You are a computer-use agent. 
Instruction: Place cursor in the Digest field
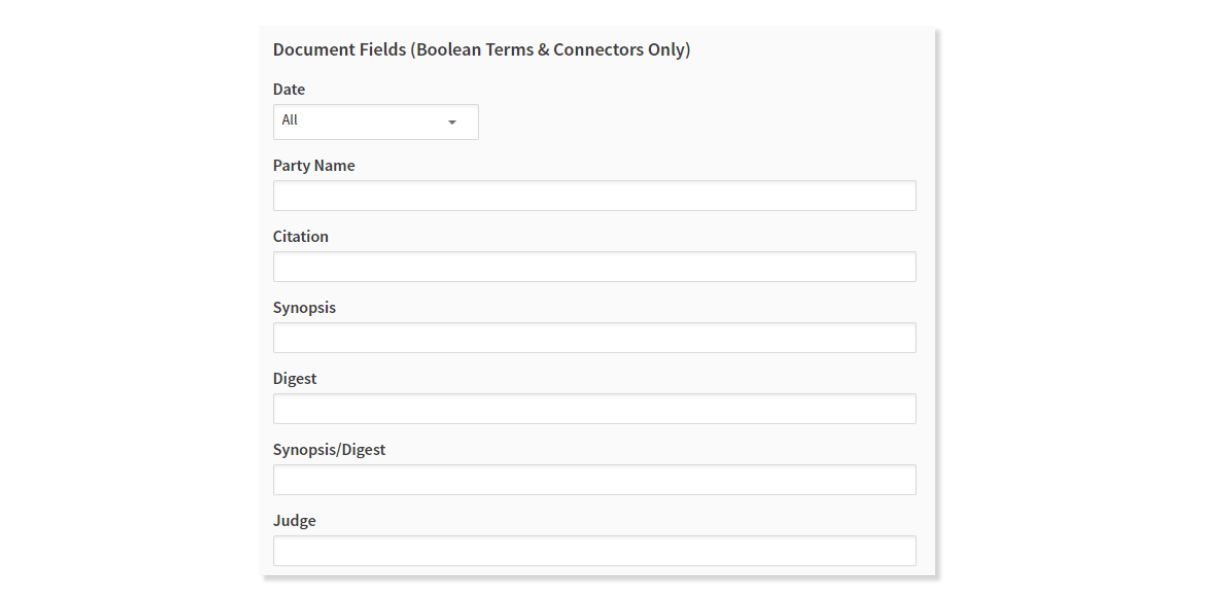(x=594, y=409)
